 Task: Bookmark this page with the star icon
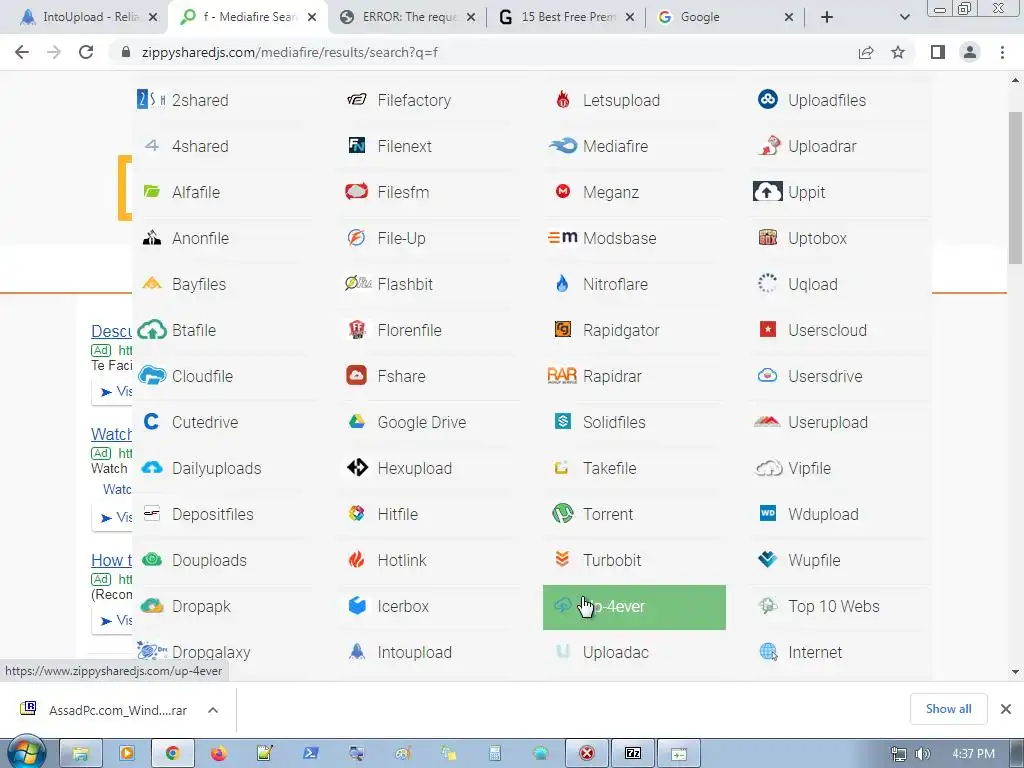[x=898, y=52]
